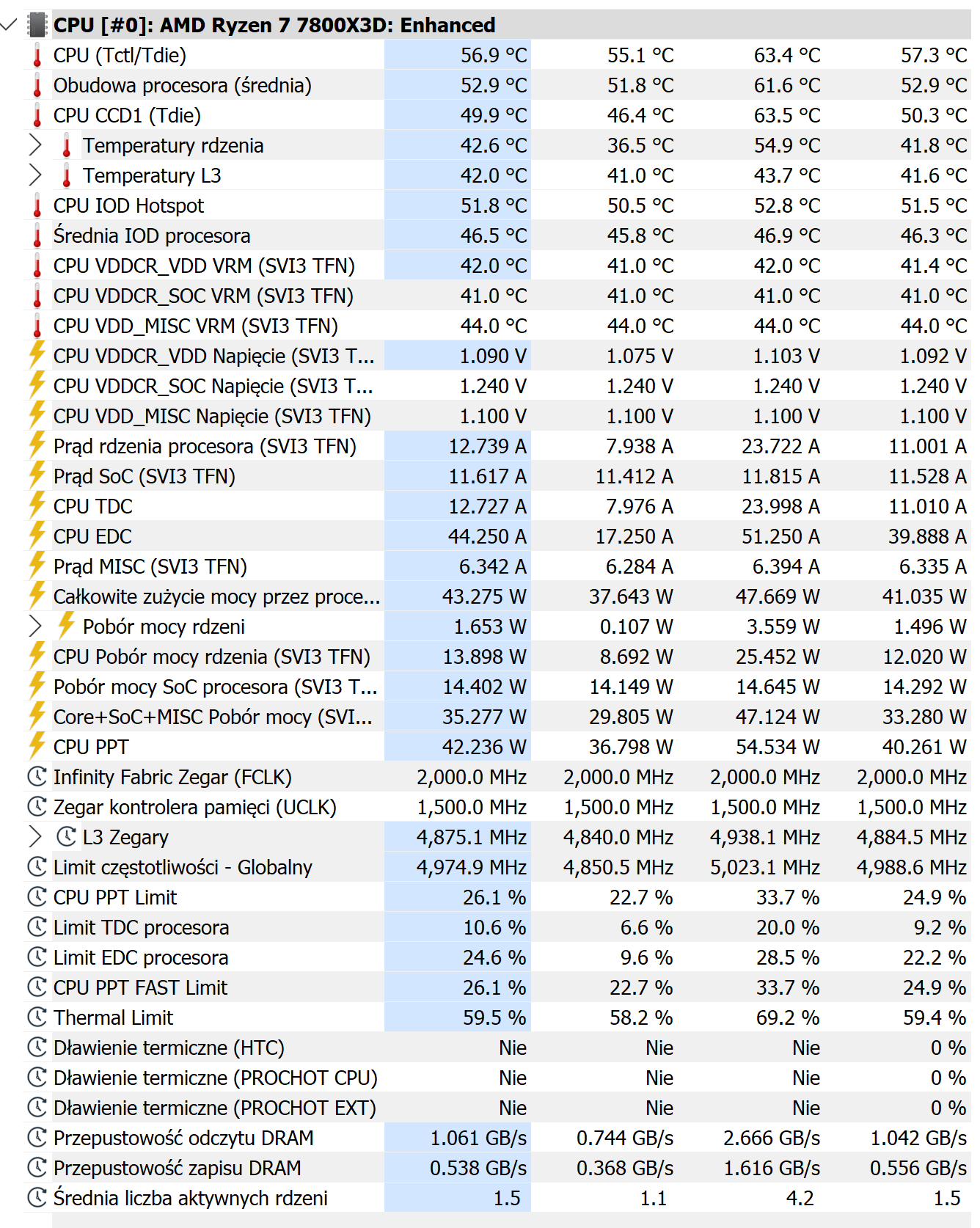This screenshot has width=980, height=1228.
Task: Click lightning icon of Prąd rdzenia procesora
Action: pyautogui.click(x=37, y=445)
